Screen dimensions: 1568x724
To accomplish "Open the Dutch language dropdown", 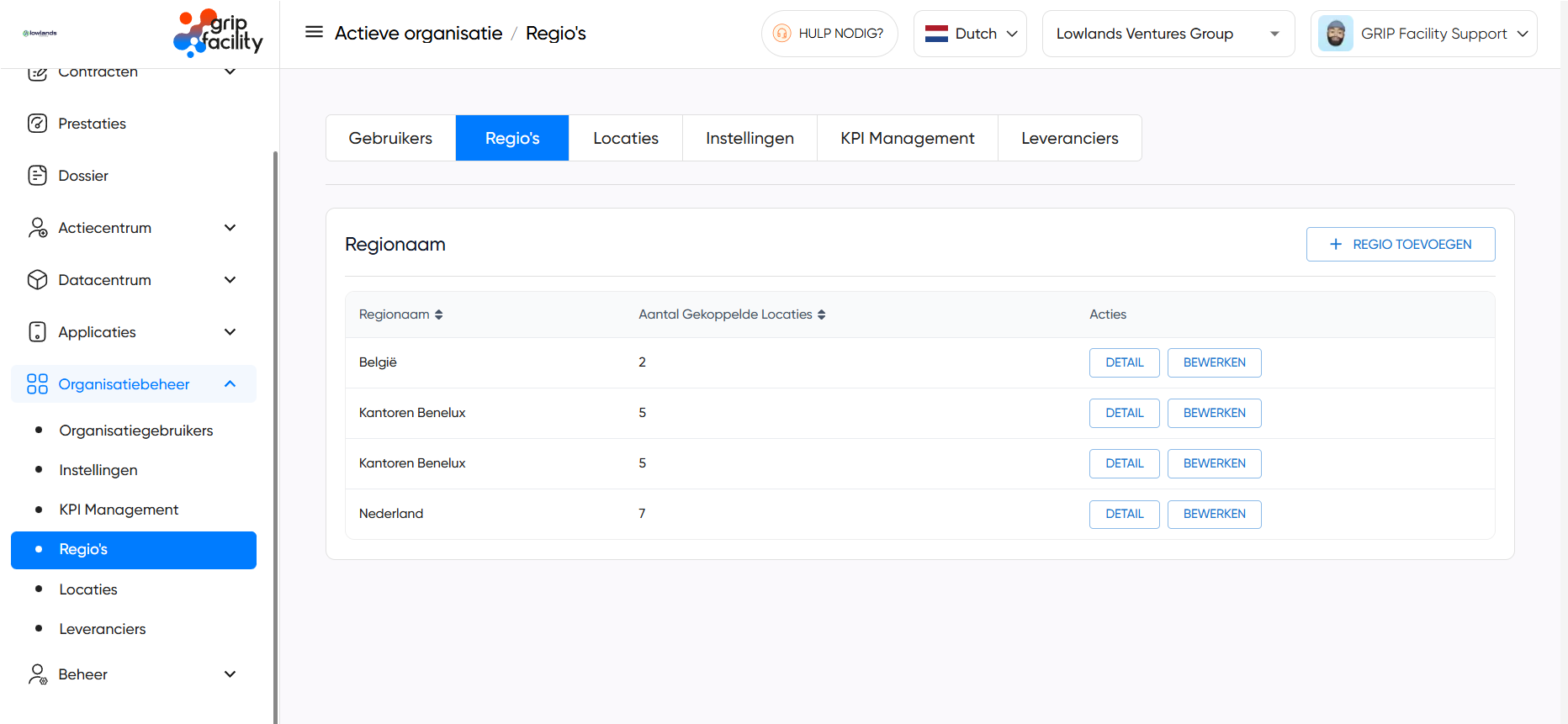I will click(x=970, y=34).
